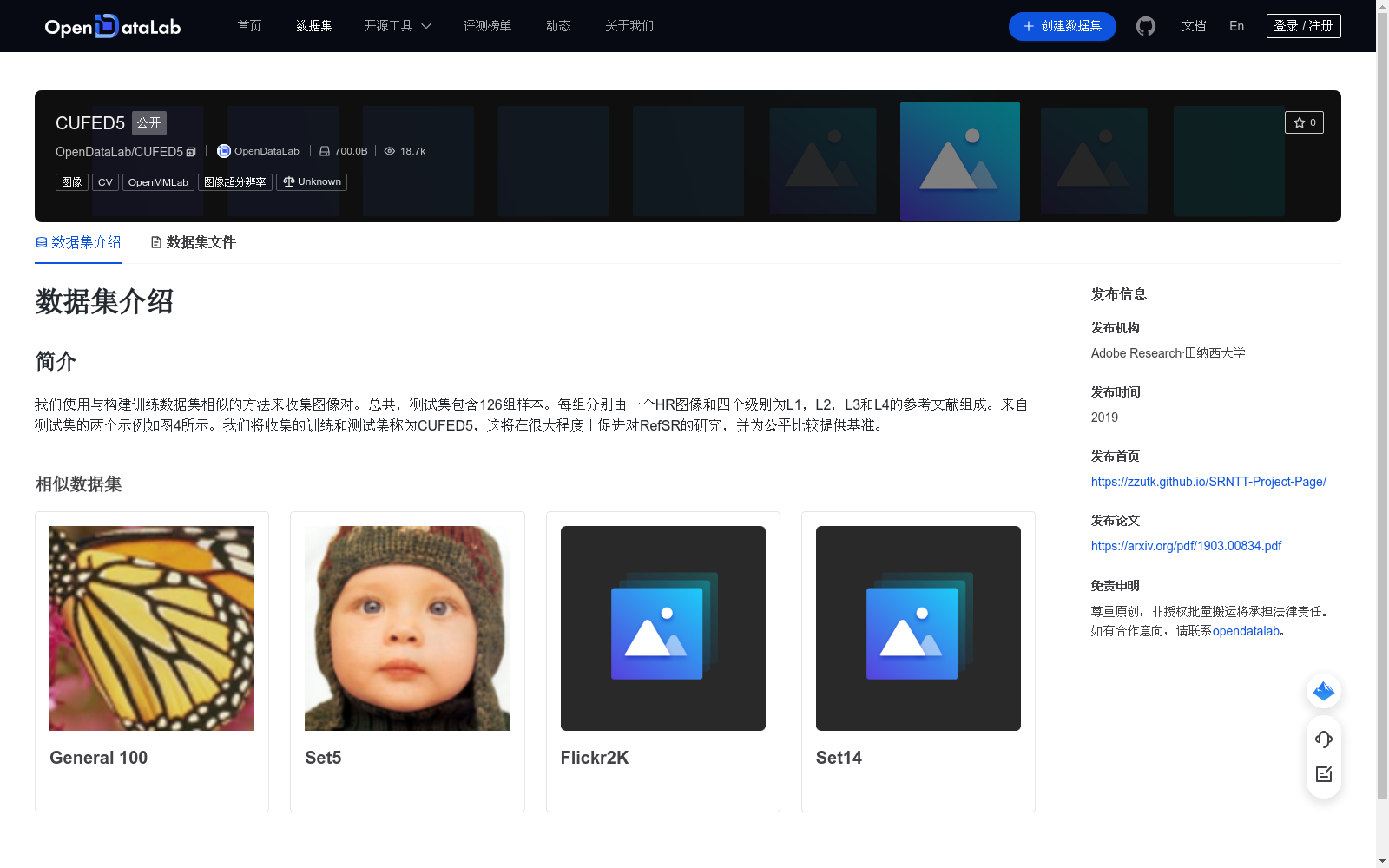Viewport: 1389px width, 868px height.
Task: Click the Adobe Research·田纳西大学 text
Action: 1168,353
